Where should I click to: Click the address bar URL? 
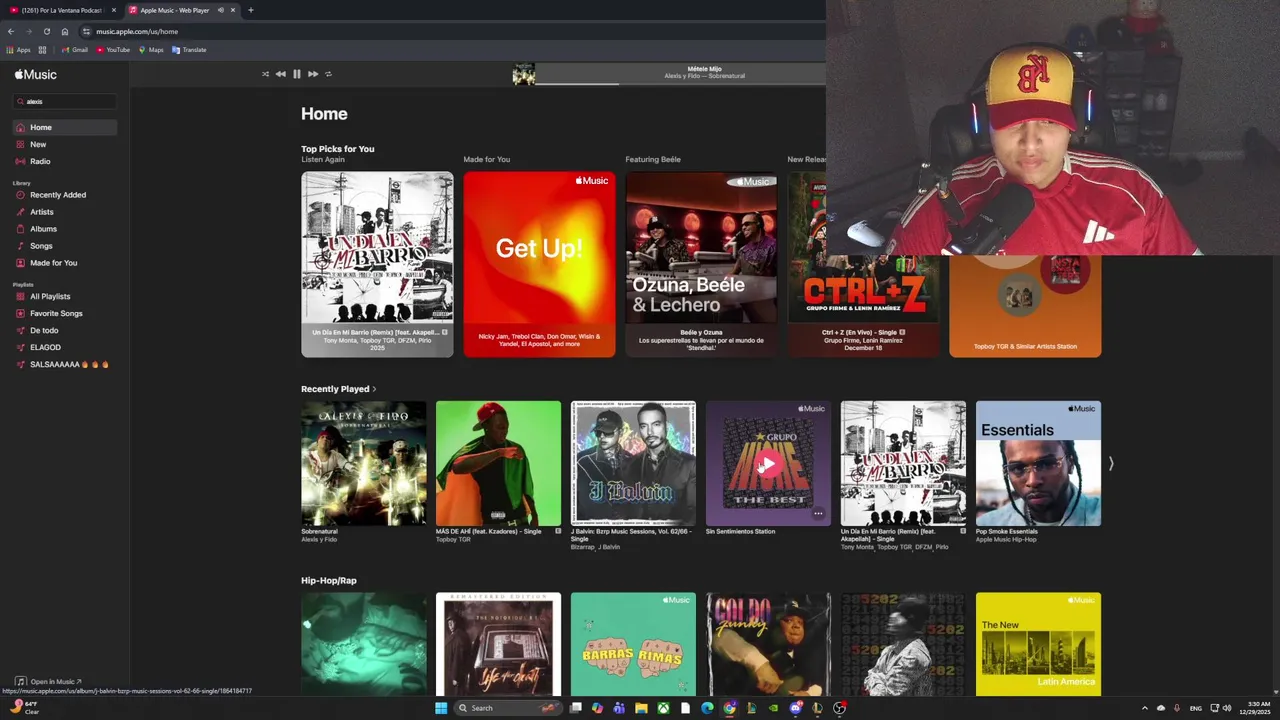[137, 31]
